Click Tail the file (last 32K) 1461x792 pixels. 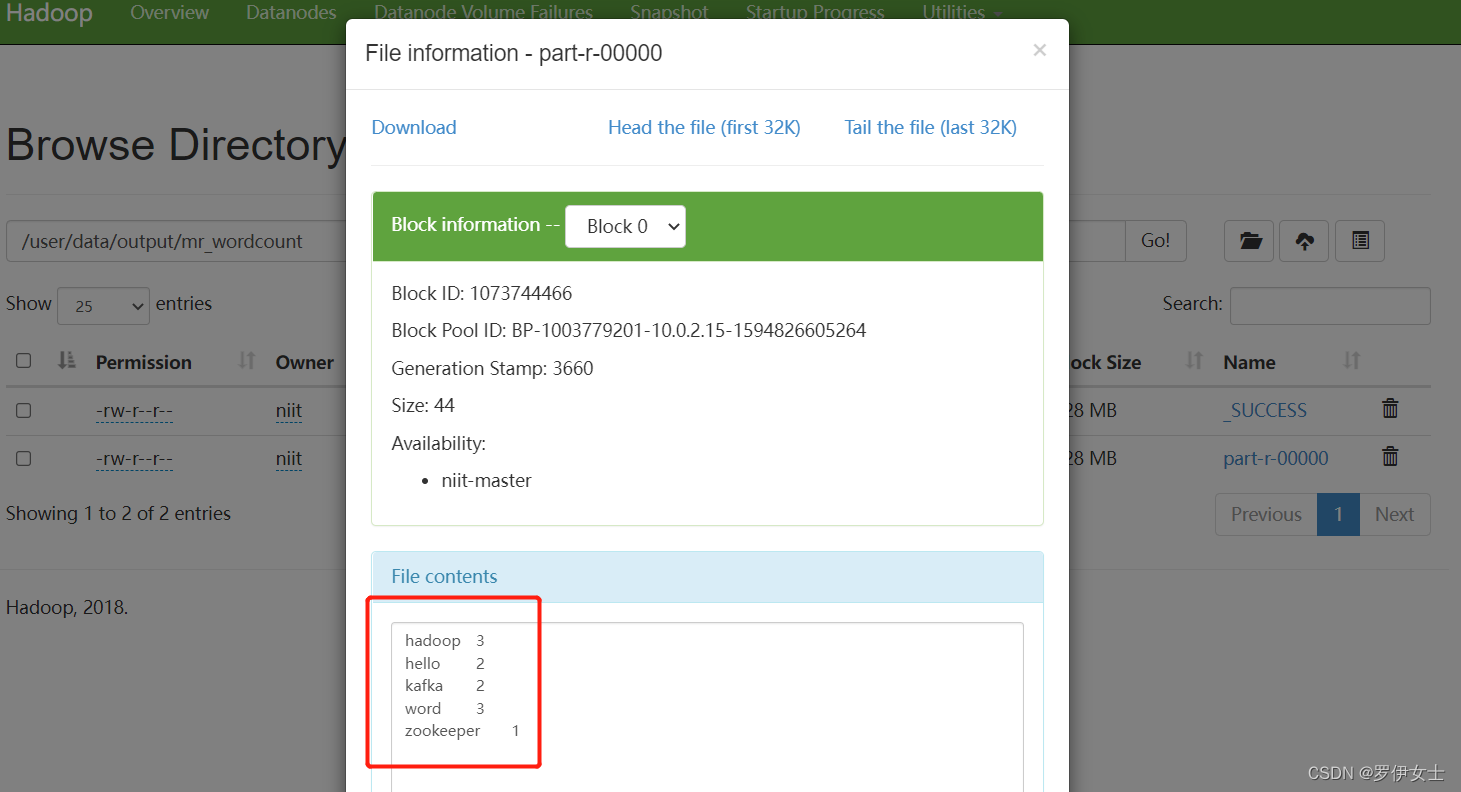point(930,127)
